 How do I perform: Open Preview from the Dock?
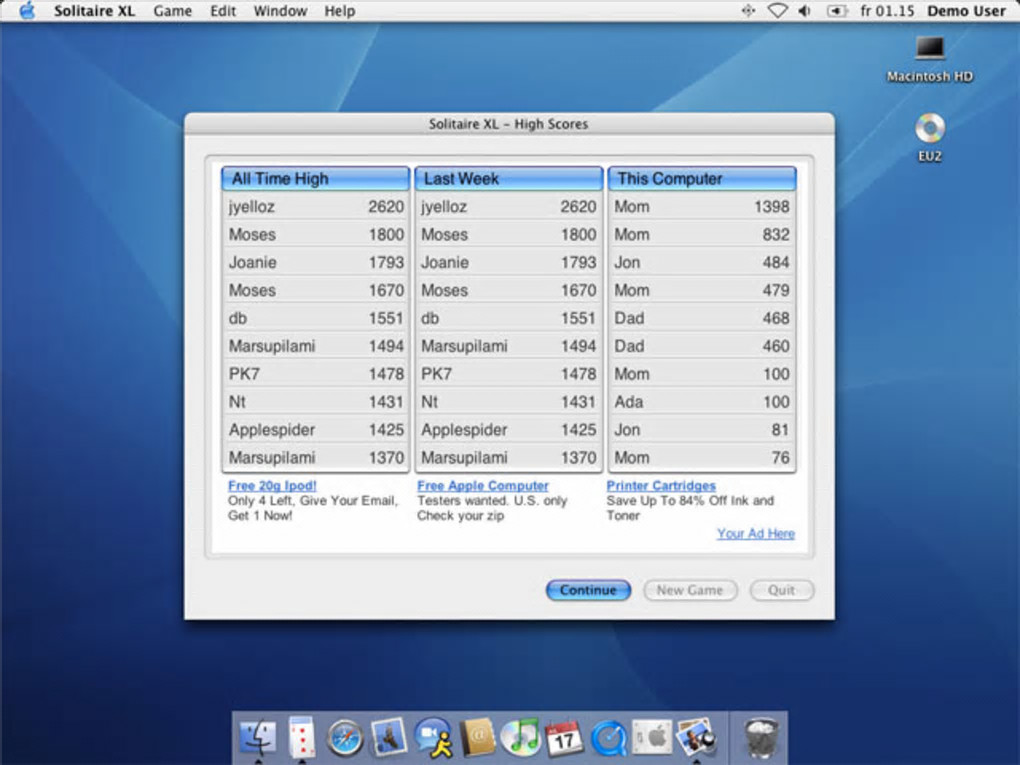695,738
